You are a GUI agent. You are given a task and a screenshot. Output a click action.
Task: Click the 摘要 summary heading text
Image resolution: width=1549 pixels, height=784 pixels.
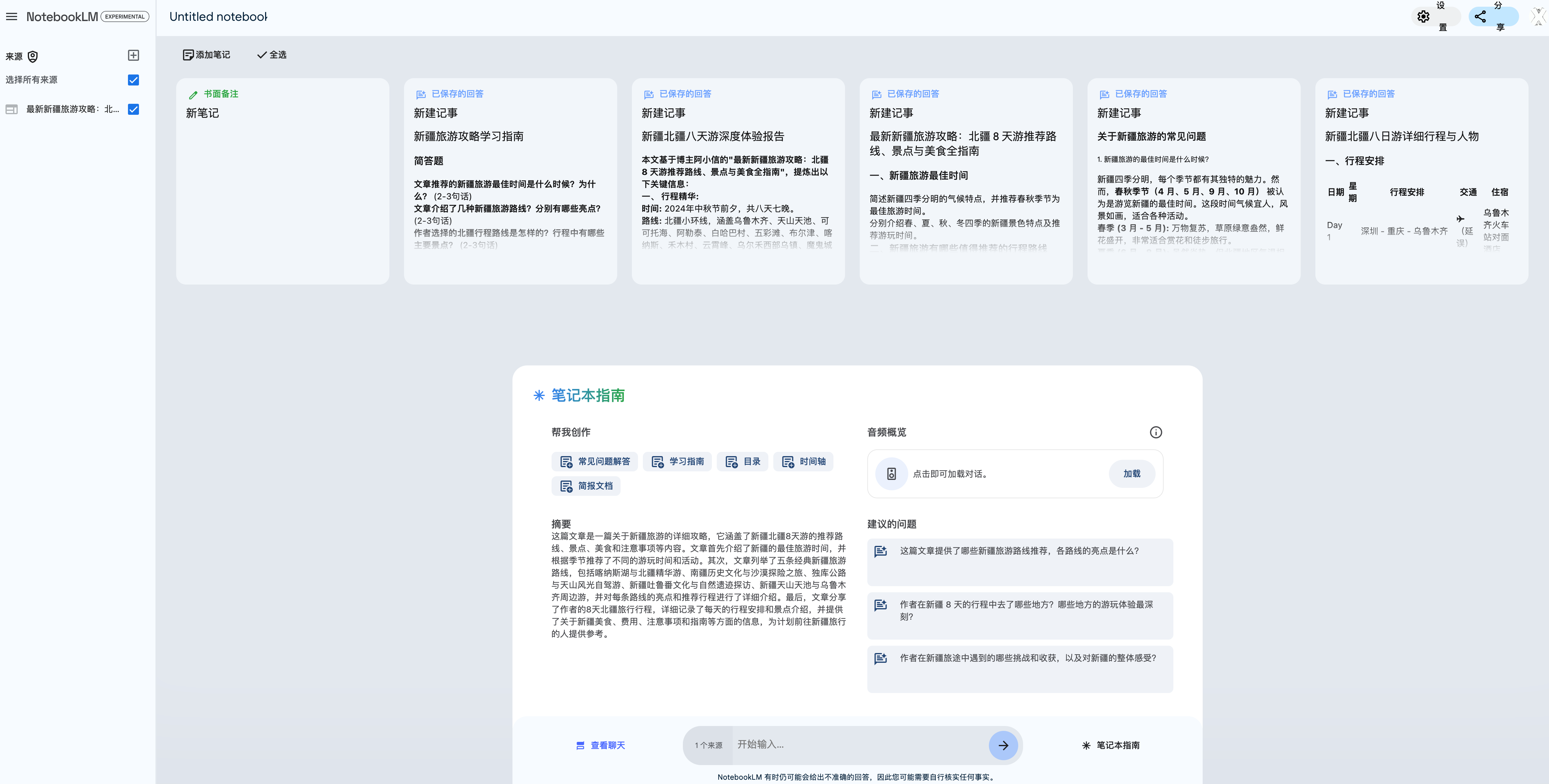pyautogui.click(x=561, y=524)
